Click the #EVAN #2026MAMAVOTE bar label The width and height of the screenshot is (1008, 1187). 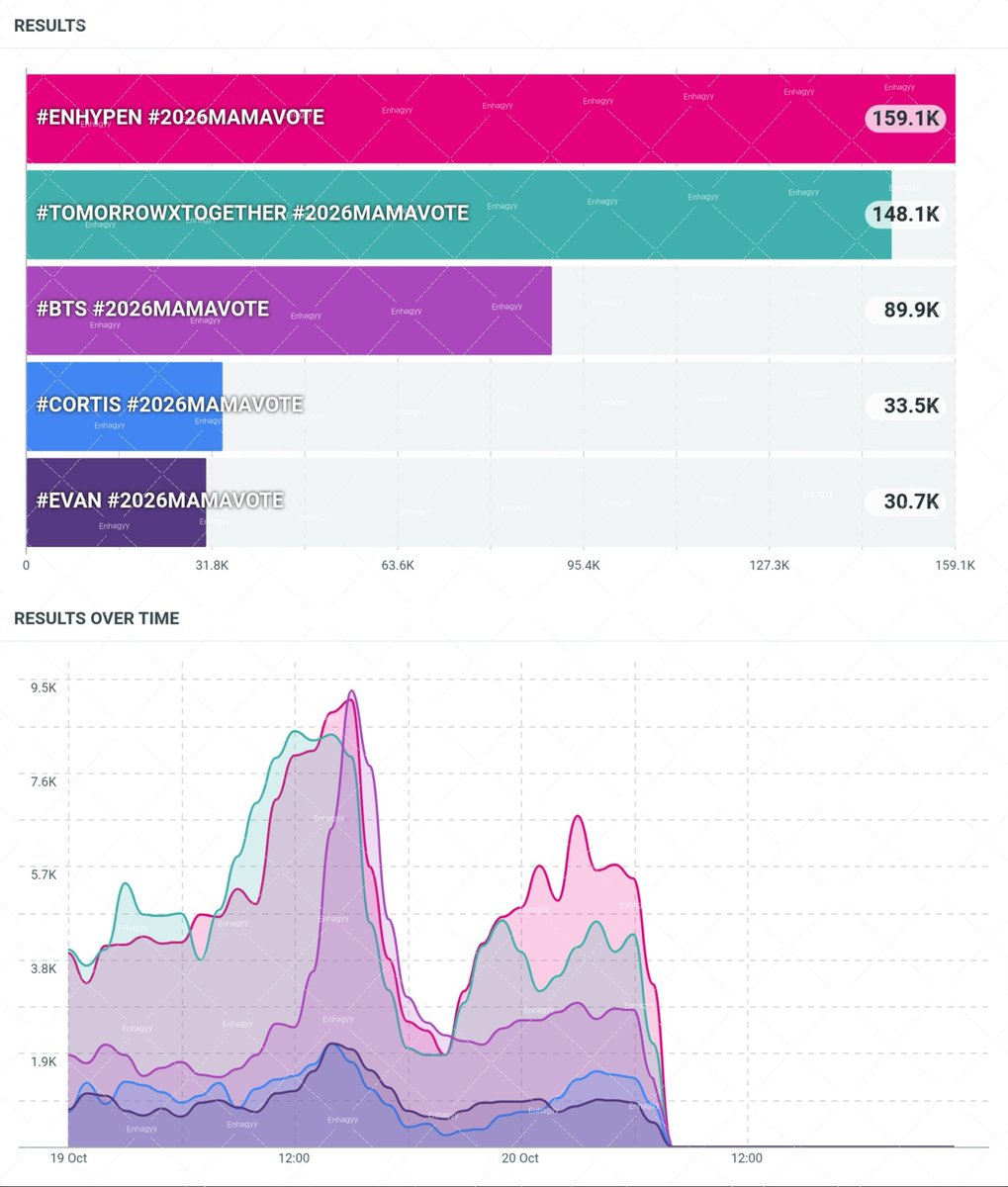[159, 501]
